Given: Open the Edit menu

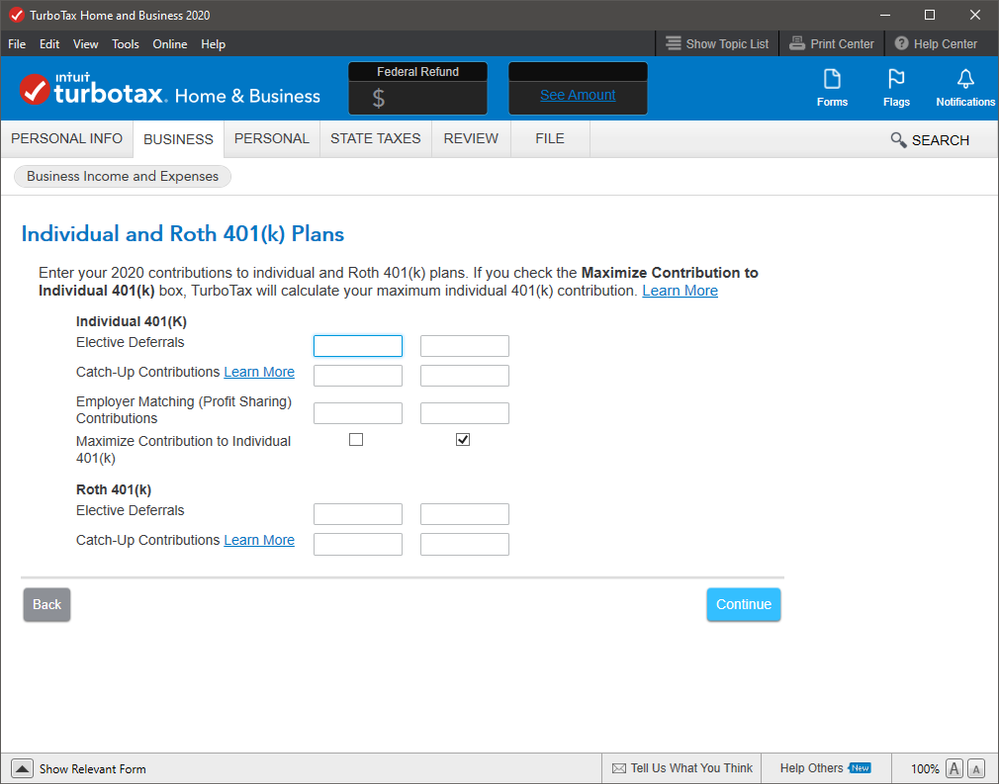Looking at the screenshot, I should (49, 44).
